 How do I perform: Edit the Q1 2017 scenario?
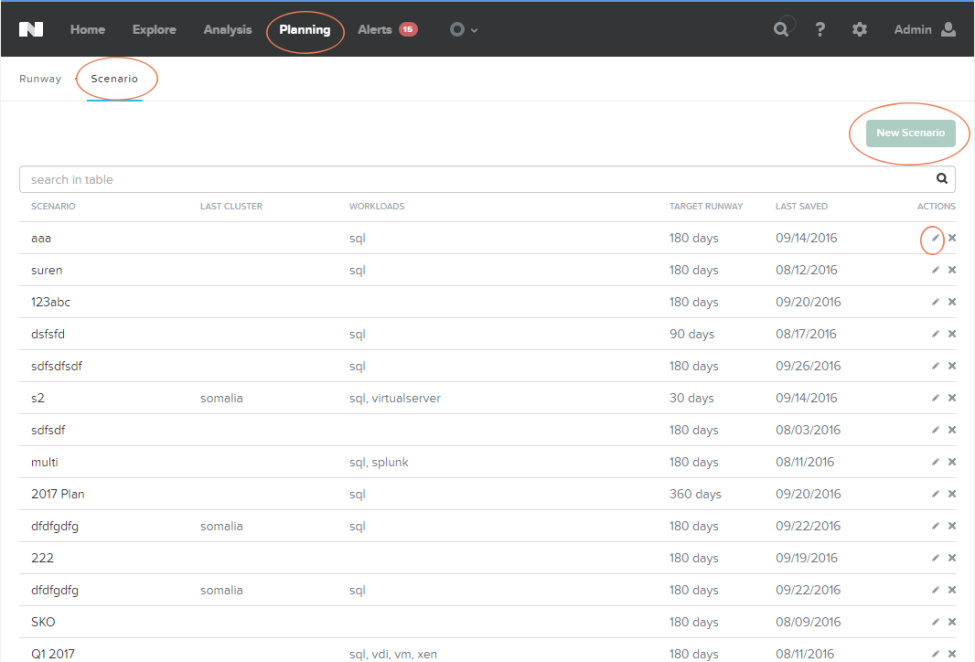[935, 654]
